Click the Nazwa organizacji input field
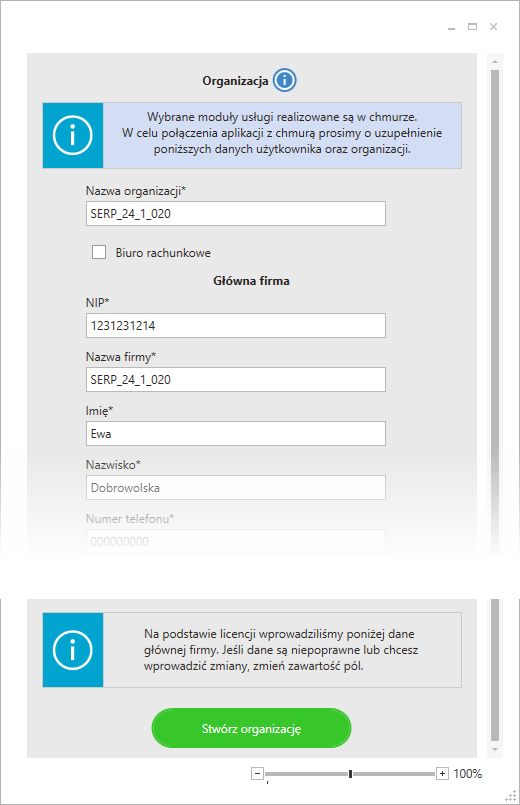Viewport: 520px width, 805px height. tap(236, 214)
